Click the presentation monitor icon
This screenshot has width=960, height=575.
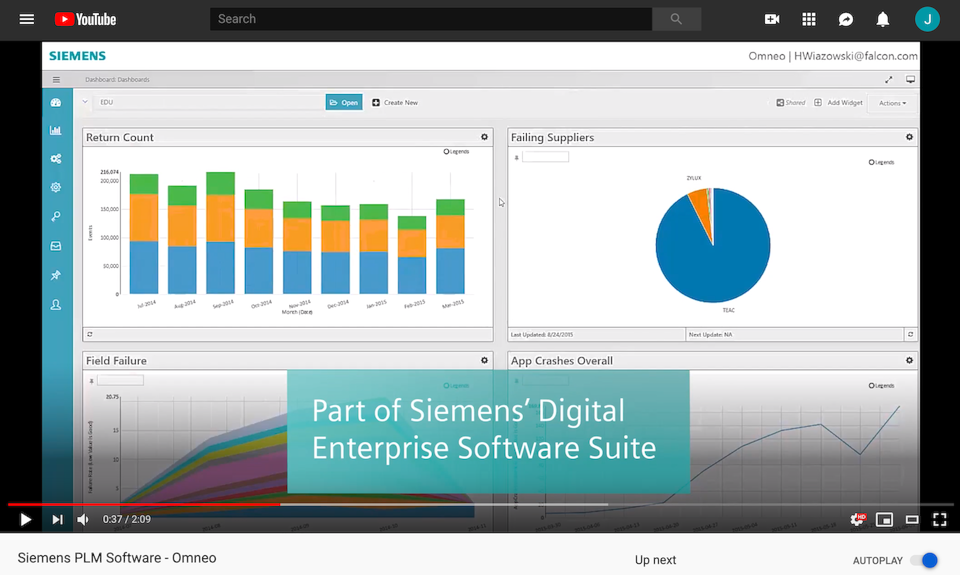pos(910,80)
